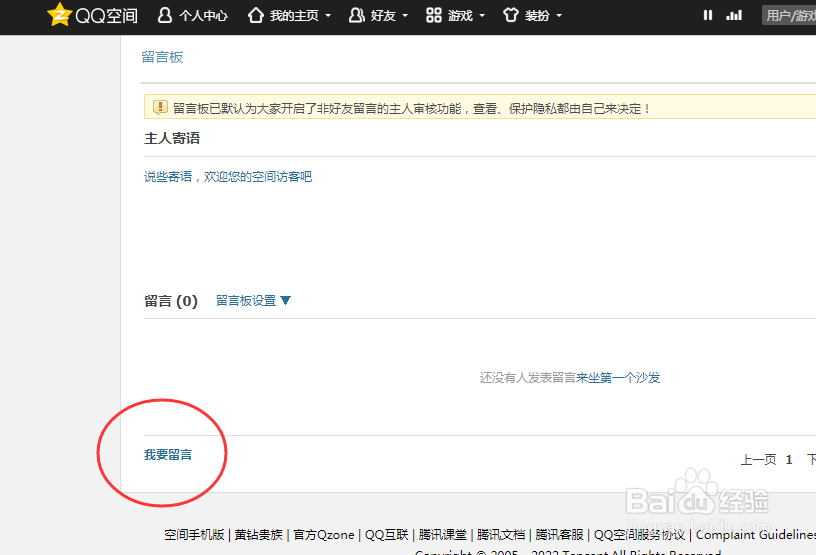This screenshot has height=555, width=816.
Task: Expand the 装扮 dropdown arrow
Action: tap(559, 16)
